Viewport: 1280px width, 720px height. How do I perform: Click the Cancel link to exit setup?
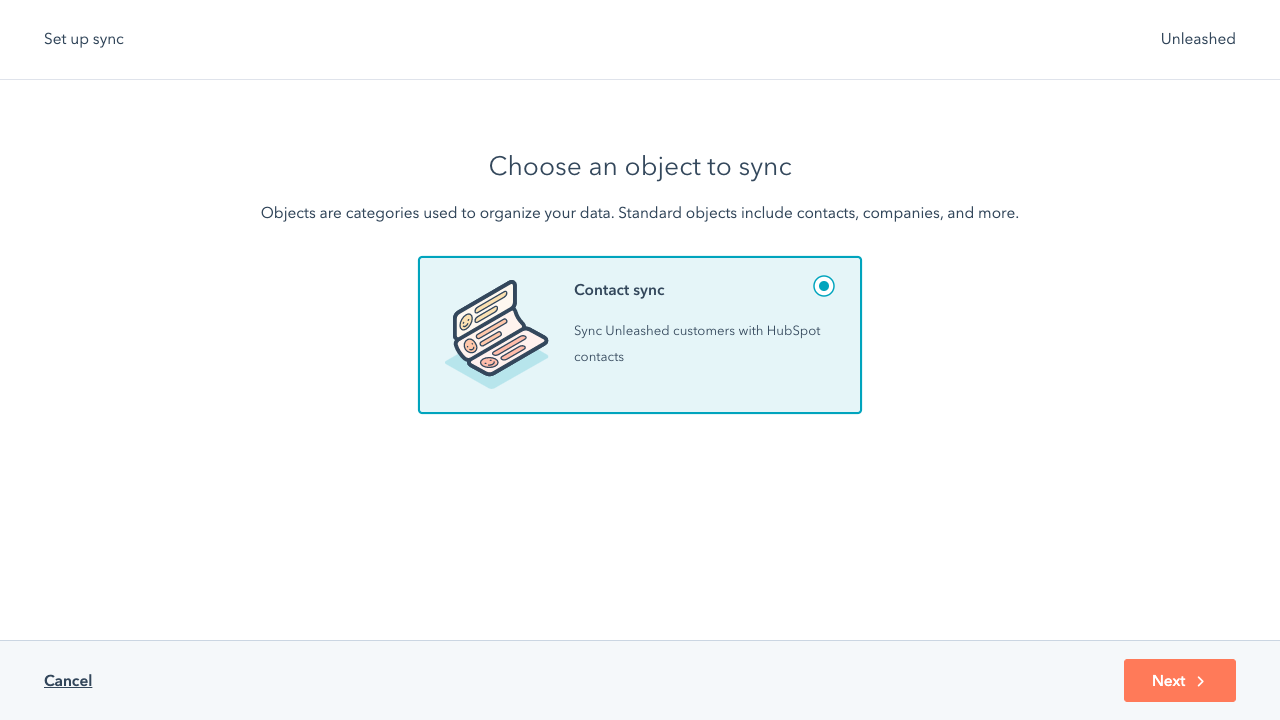click(x=68, y=681)
